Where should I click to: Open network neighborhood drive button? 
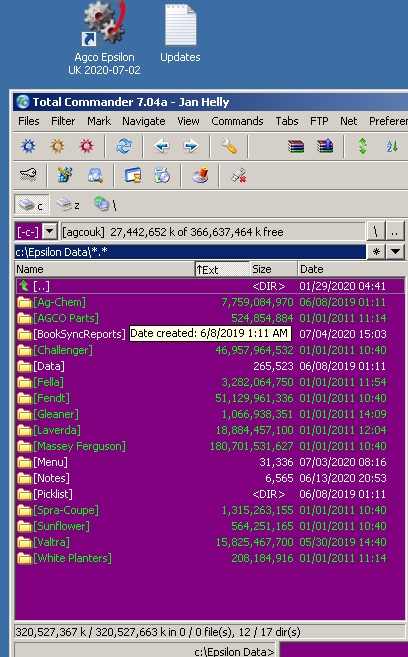(104, 205)
